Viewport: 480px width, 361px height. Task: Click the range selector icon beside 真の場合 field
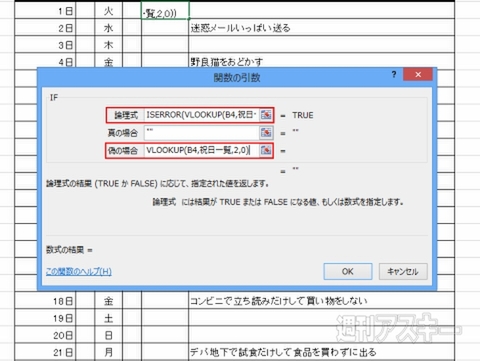click(x=266, y=133)
